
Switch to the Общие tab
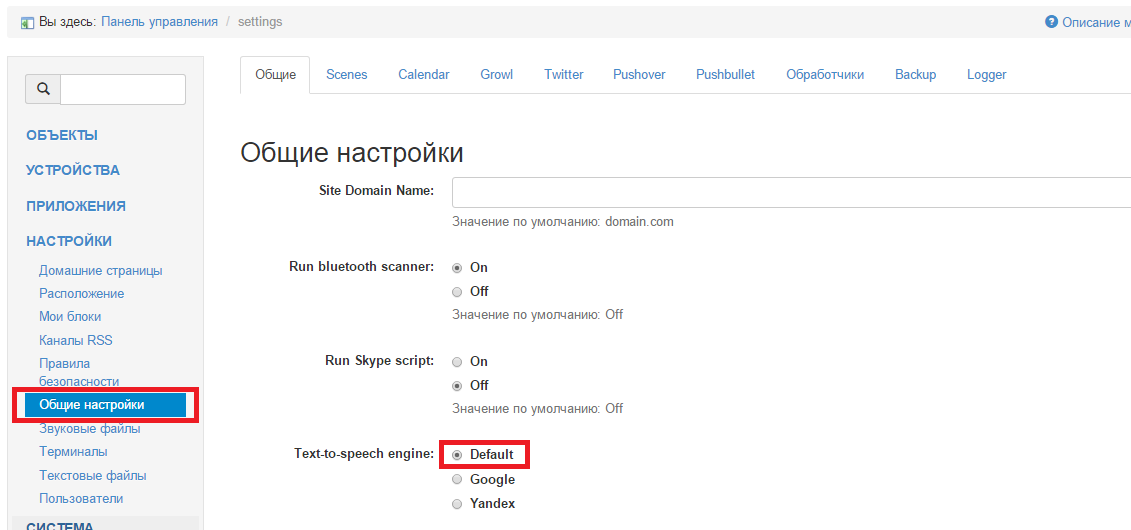click(275, 75)
